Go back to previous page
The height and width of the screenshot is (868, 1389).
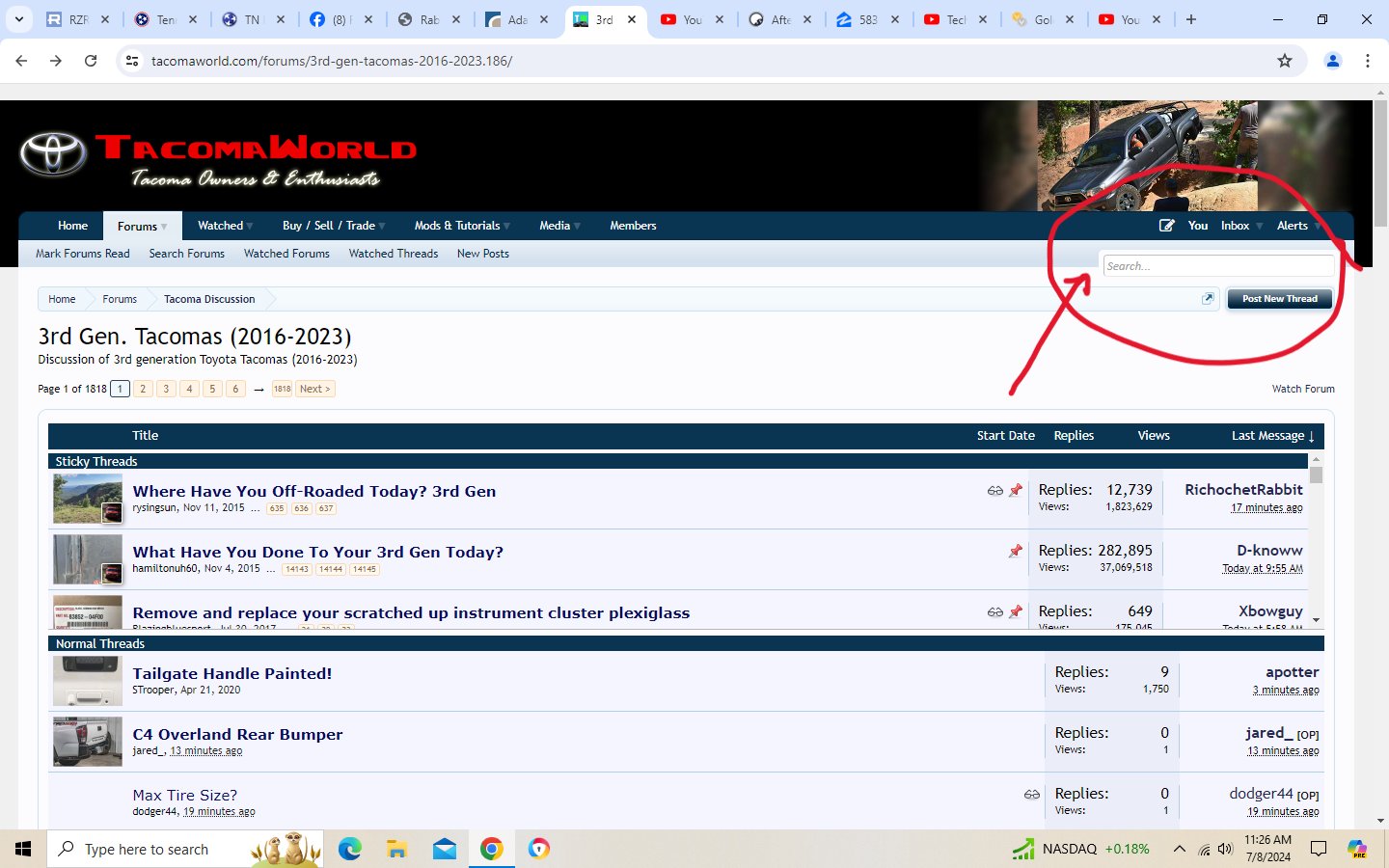tap(21, 61)
